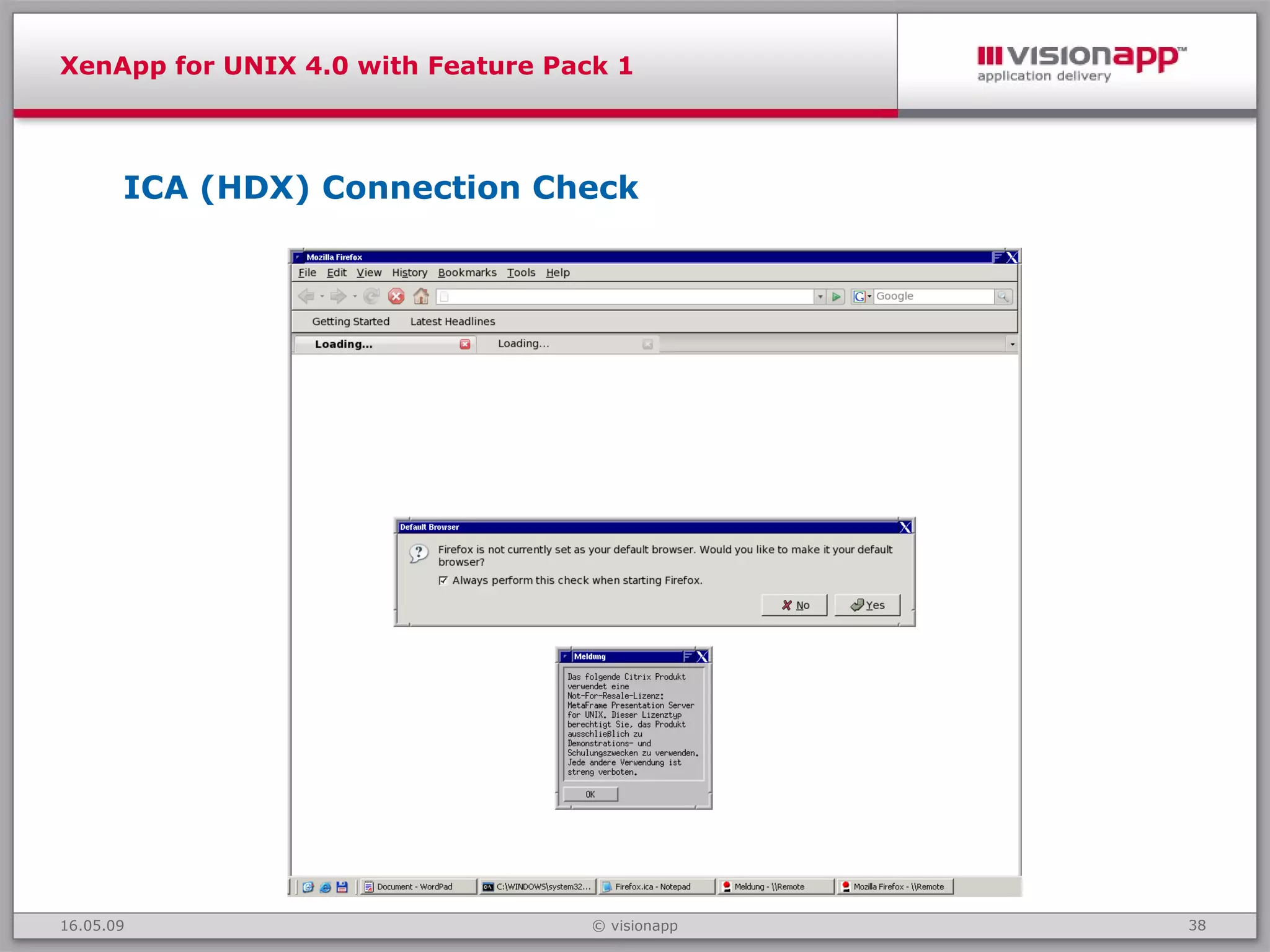
Task: Switch to Mozilla Firefox - \\Remote taskbar button
Action: click(894, 887)
